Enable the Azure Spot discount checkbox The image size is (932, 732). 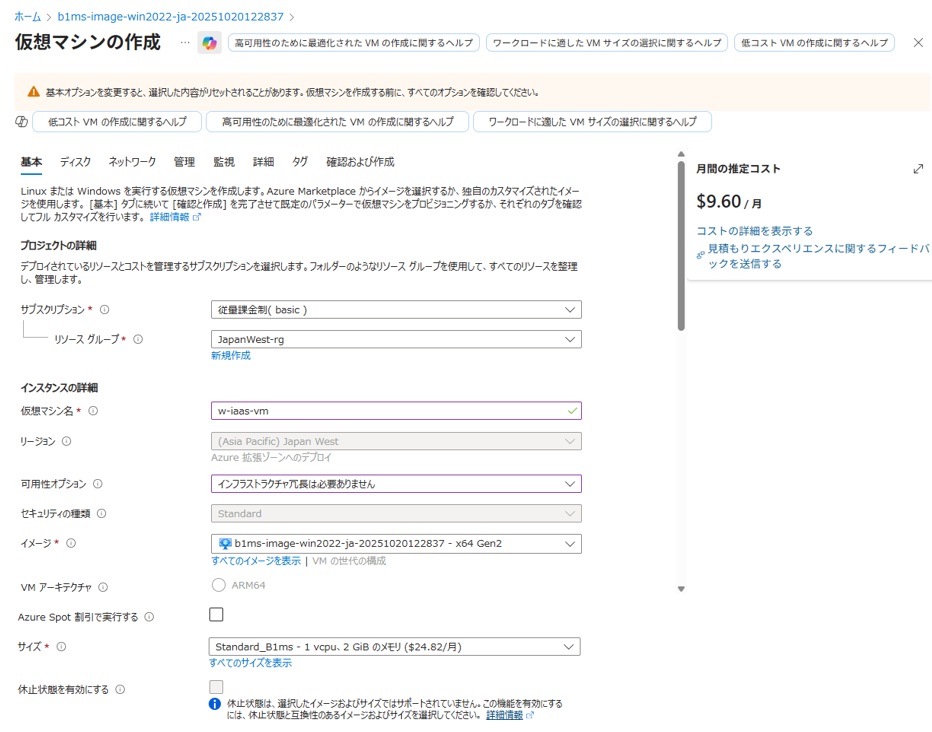tap(216, 615)
